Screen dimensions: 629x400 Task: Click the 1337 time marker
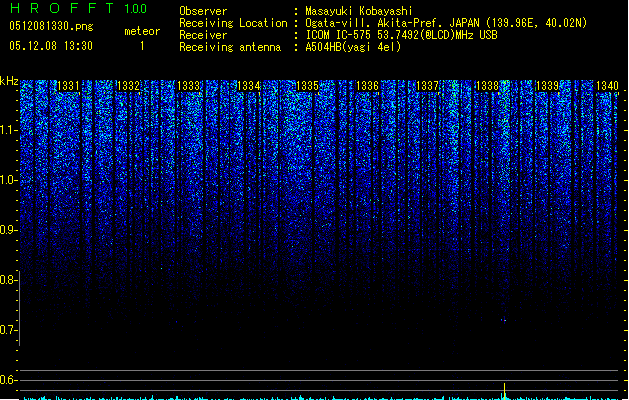428,86
